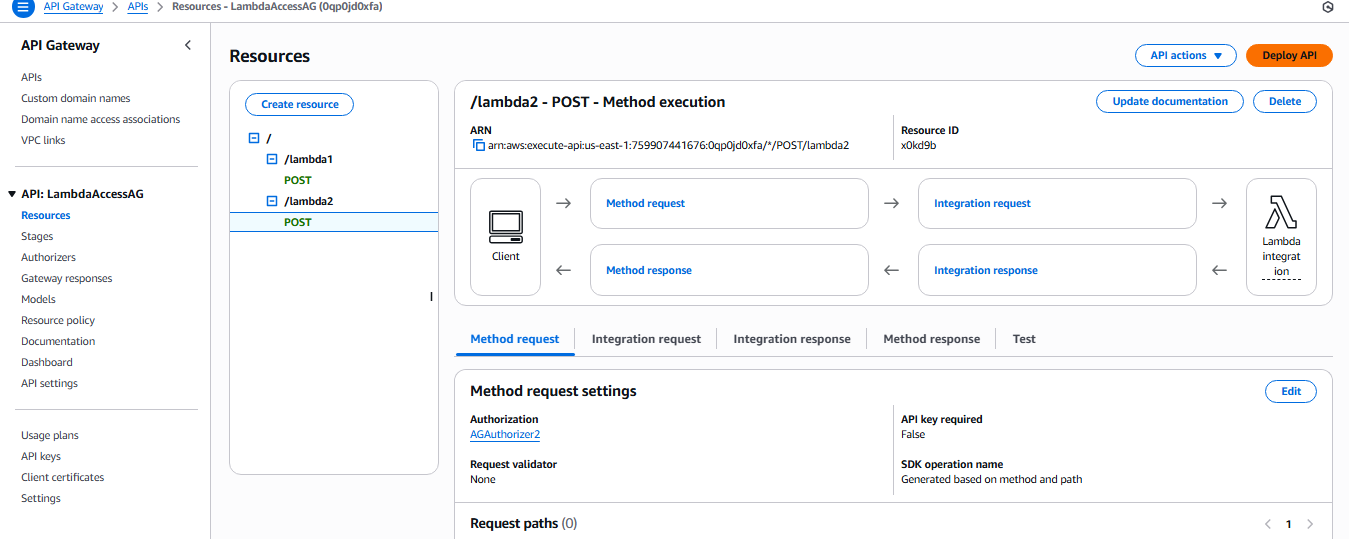The width and height of the screenshot is (1349, 539).
Task: Click the Create resource button
Action: click(x=300, y=104)
